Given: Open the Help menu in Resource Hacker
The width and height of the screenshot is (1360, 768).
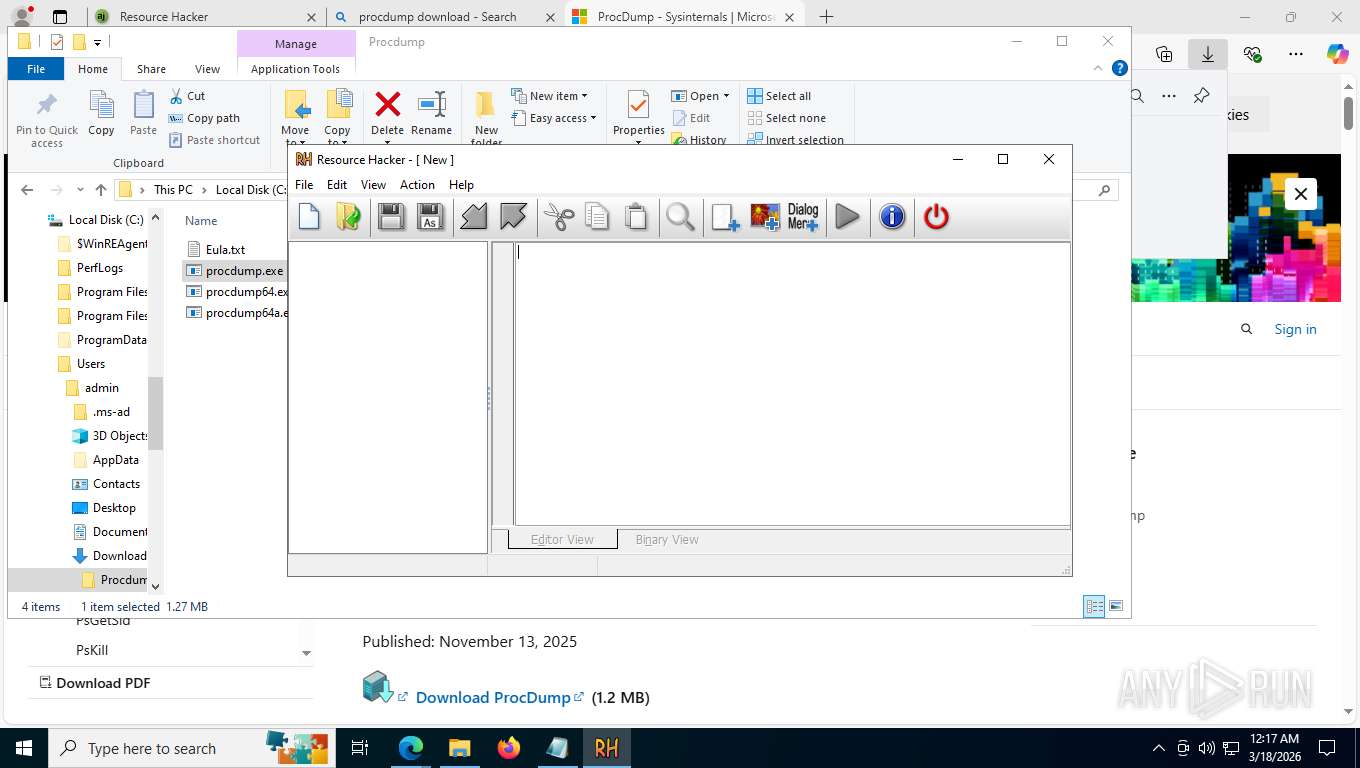Looking at the screenshot, I should click(461, 185).
